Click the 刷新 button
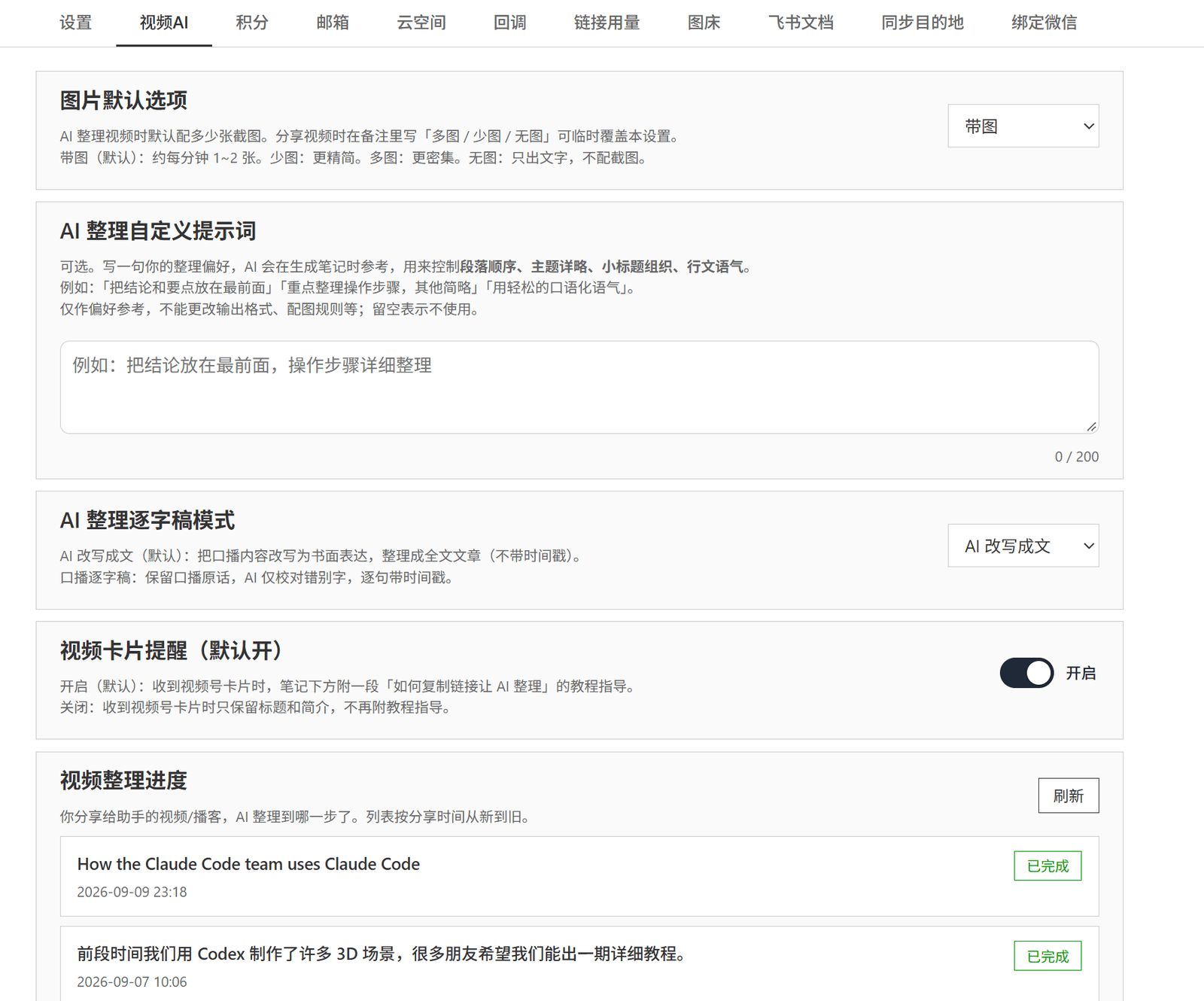 (1069, 796)
